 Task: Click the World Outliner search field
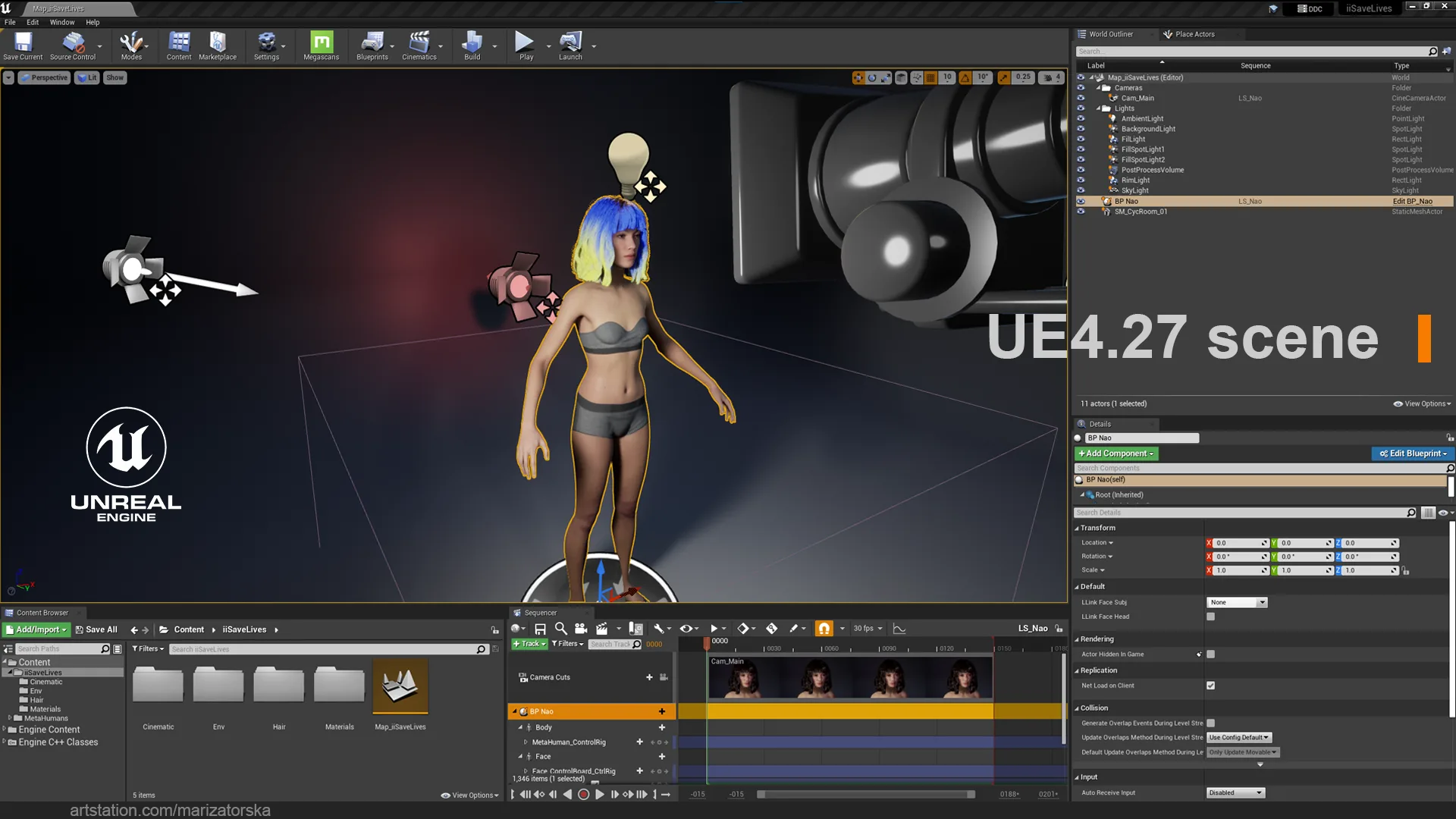pyautogui.click(x=1256, y=52)
